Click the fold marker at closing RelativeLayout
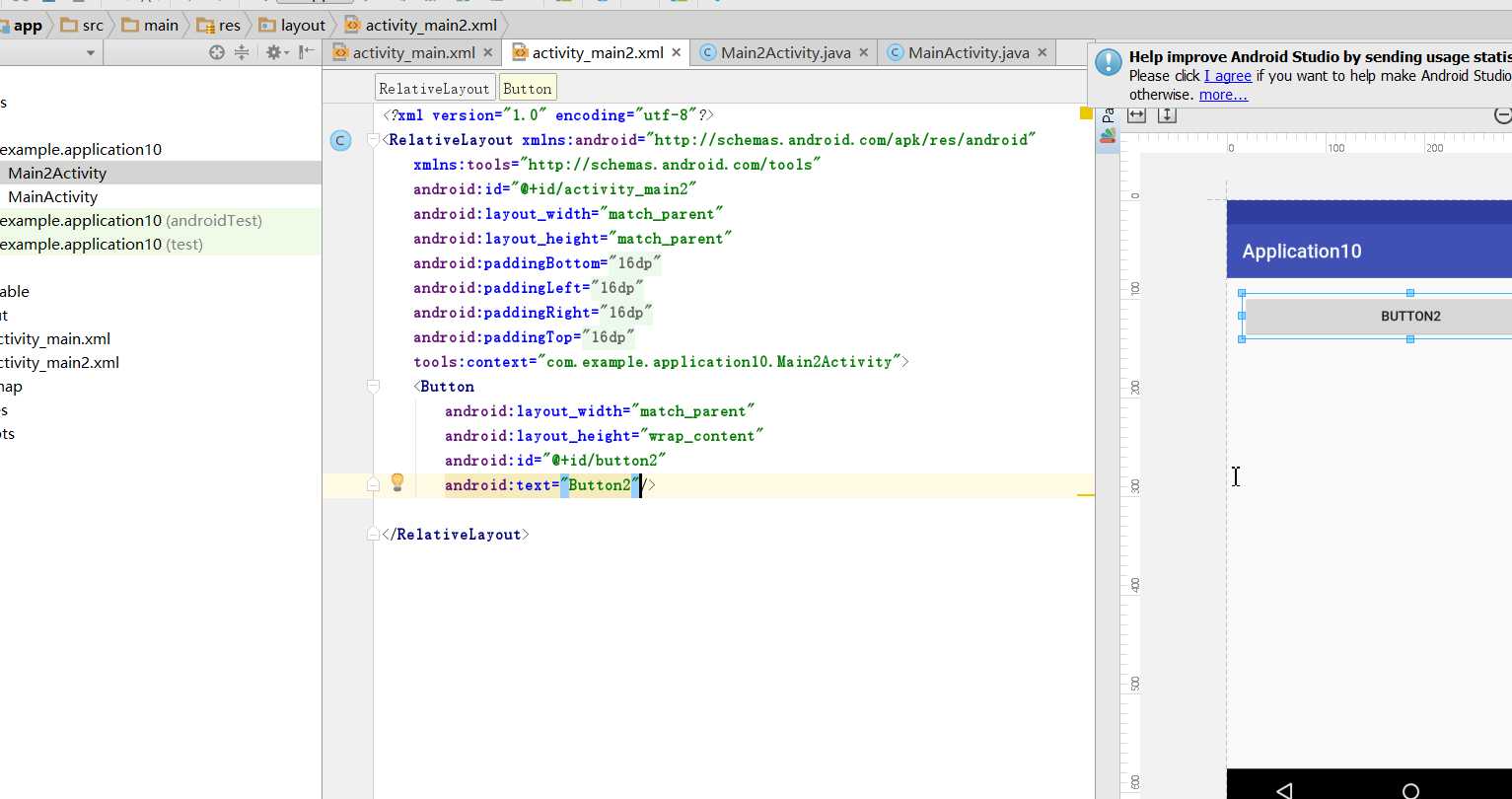This screenshot has height=799, width=1512. (x=373, y=534)
